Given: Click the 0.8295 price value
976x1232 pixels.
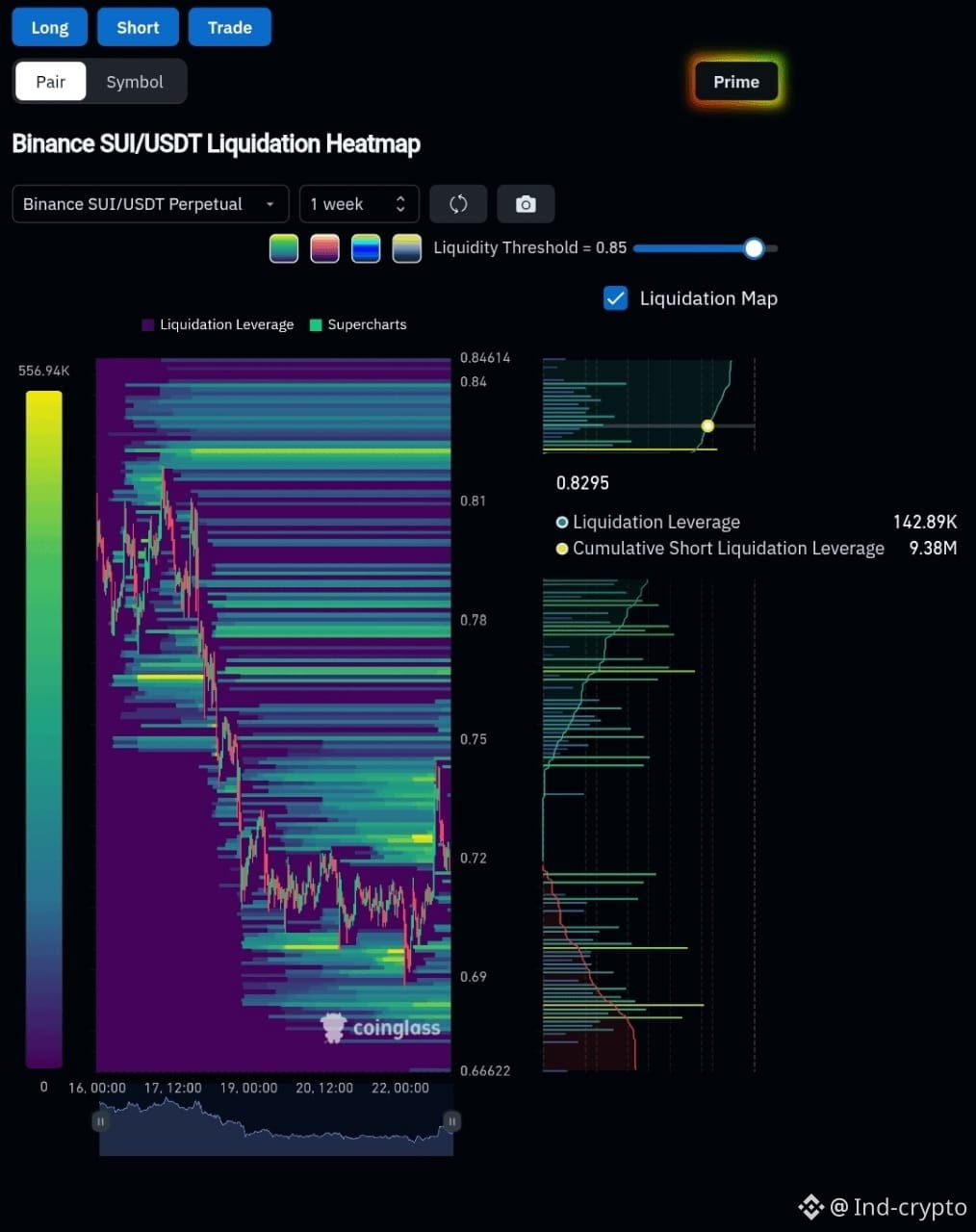Looking at the screenshot, I should (x=582, y=483).
